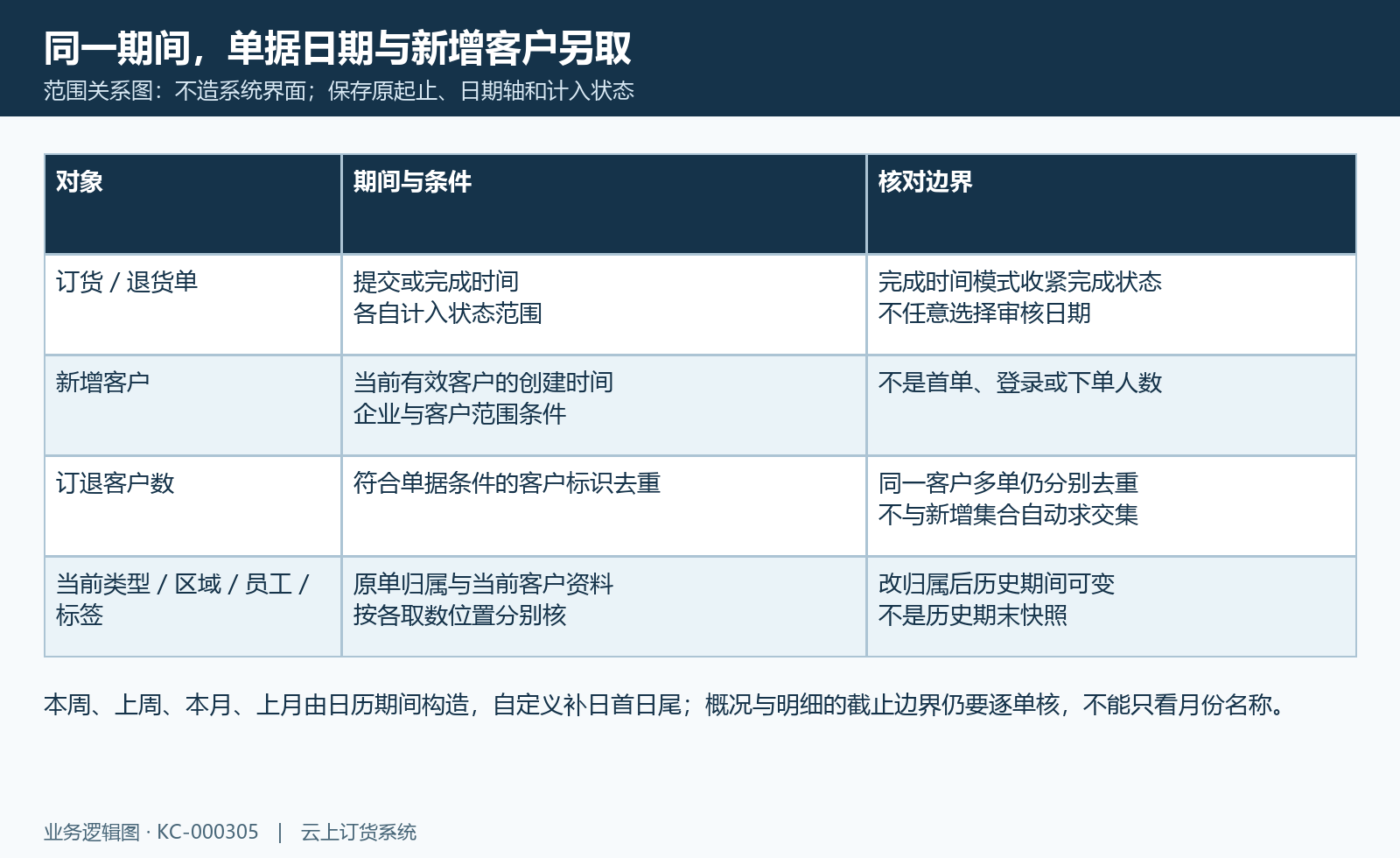Select the text "完成时间模式收紧完成状态"
This screenshot has height=858, width=1400.
point(1020,282)
